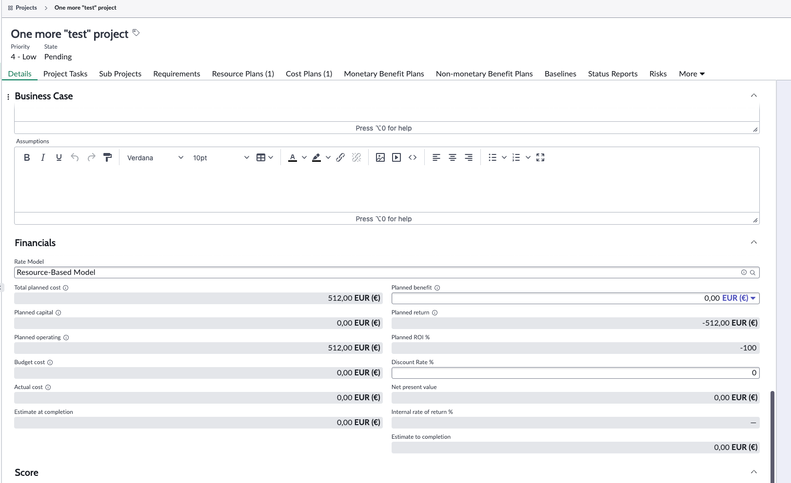Open the Verdana font family dropdown

(x=155, y=157)
